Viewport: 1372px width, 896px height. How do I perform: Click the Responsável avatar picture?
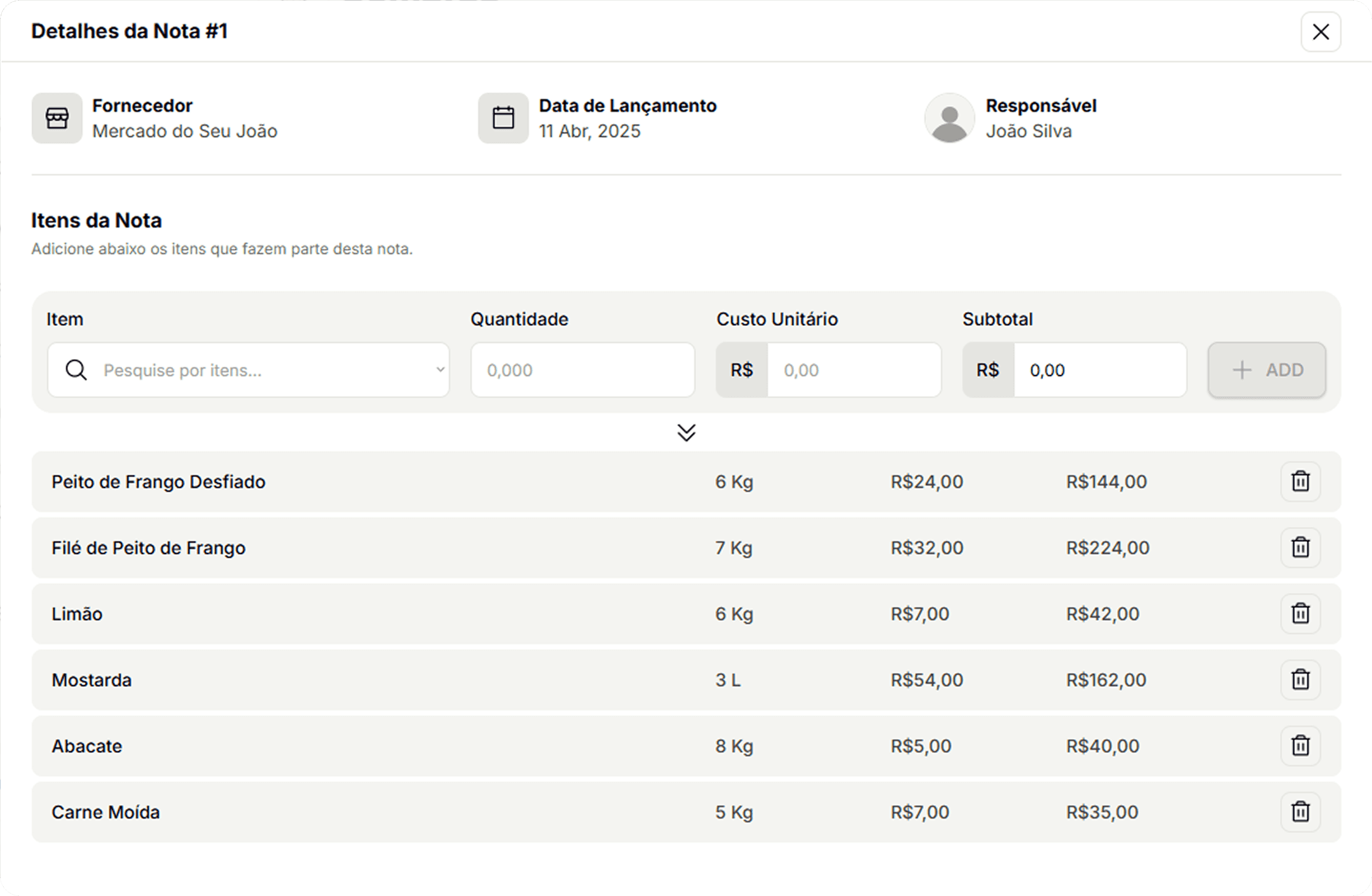(x=949, y=118)
